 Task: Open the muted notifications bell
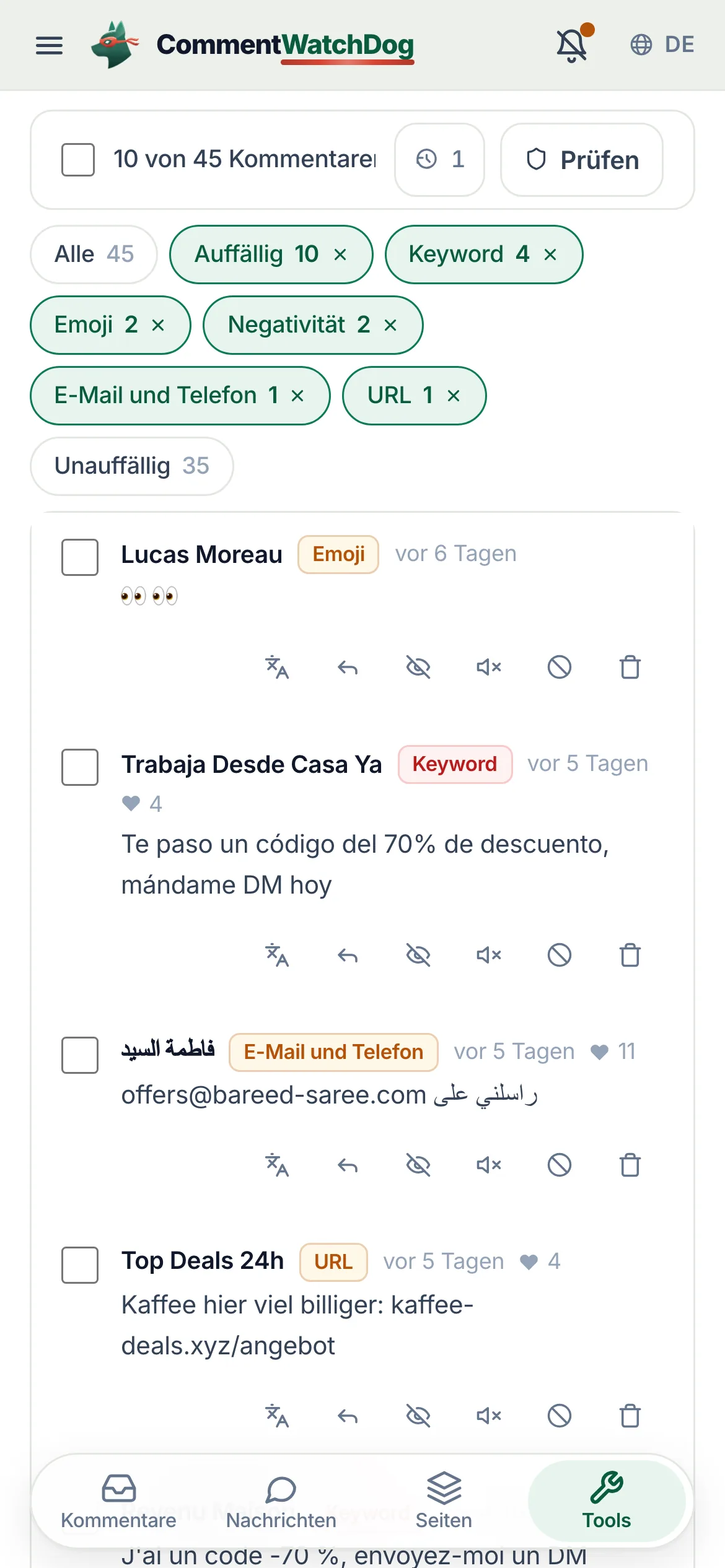(x=572, y=45)
